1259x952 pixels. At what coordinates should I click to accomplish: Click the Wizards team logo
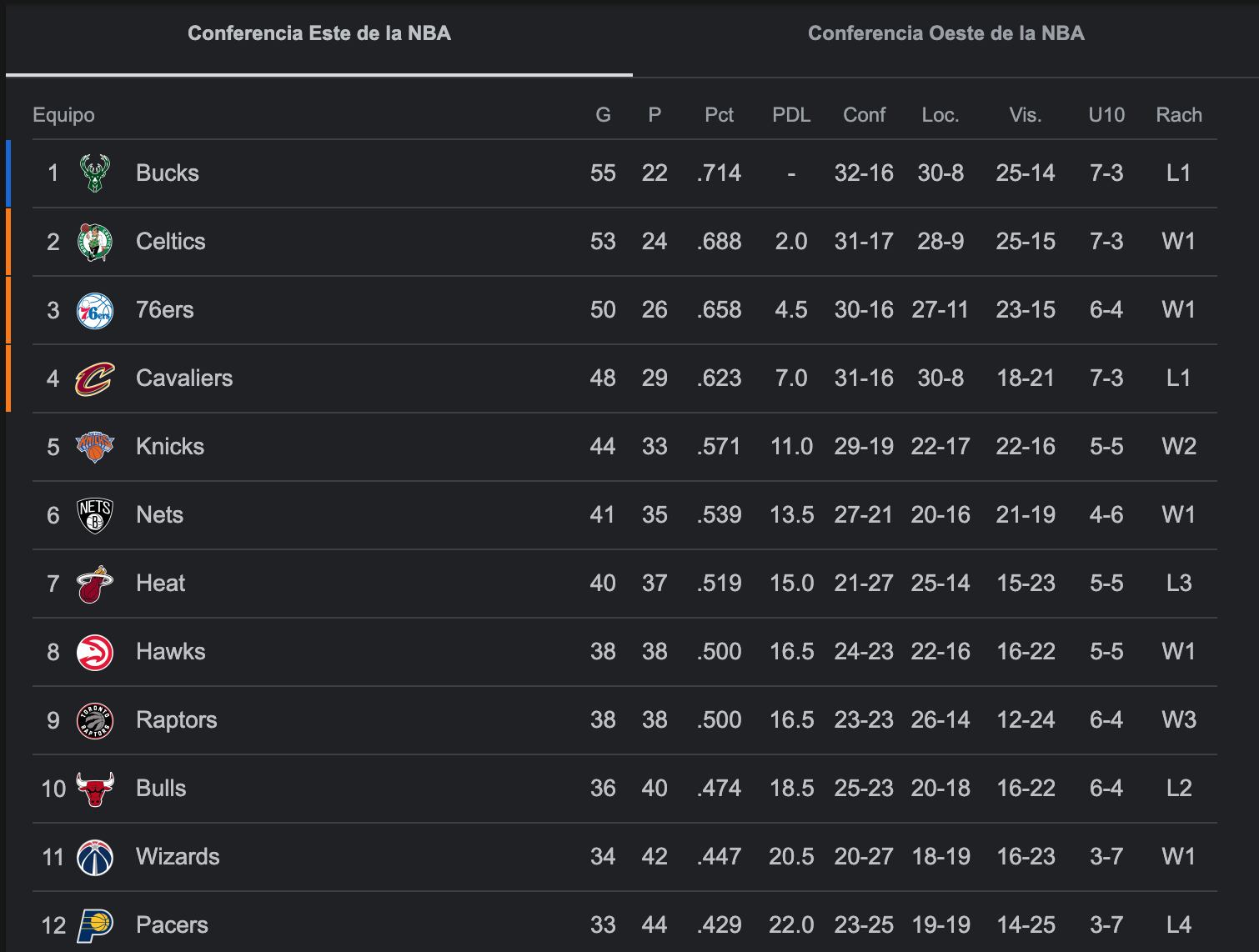[94, 857]
